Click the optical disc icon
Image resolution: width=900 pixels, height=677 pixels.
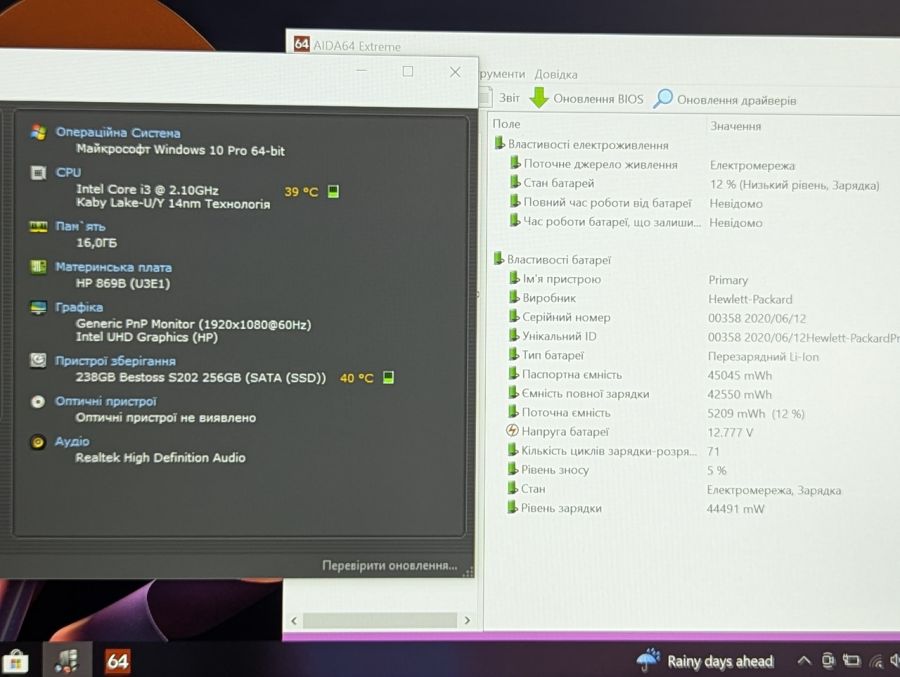[x=38, y=401]
